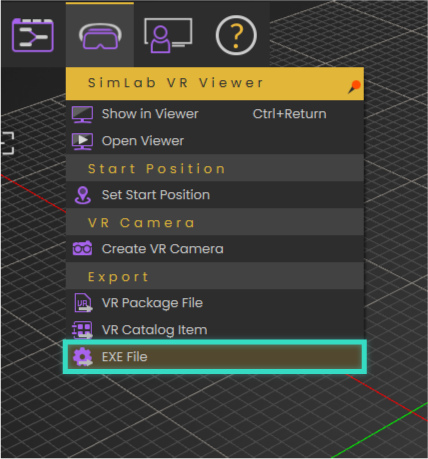The width and height of the screenshot is (428, 459).
Task: Open the Help question mark icon
Action: coord(236,35)
